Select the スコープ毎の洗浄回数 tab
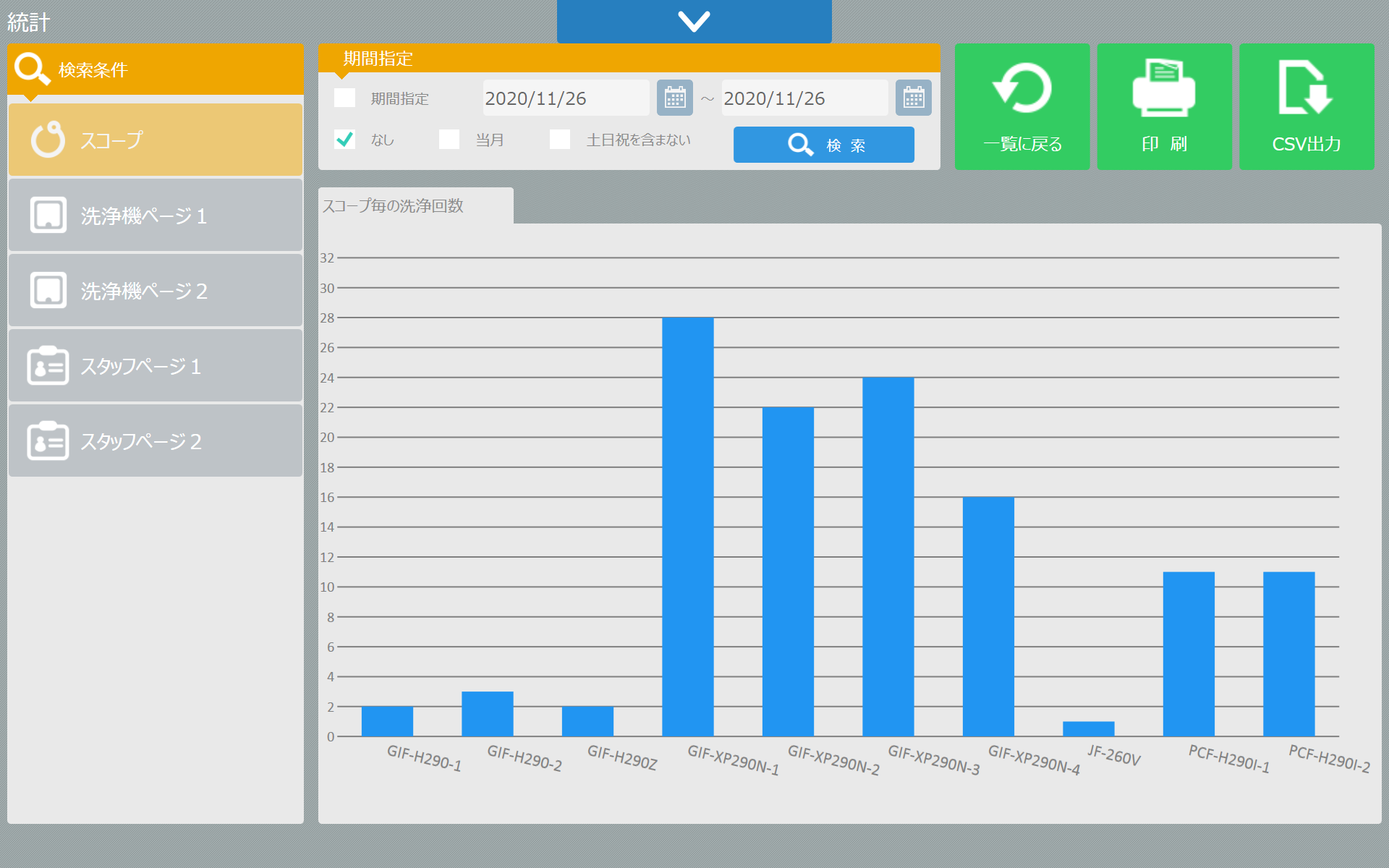 pos(415,206)
